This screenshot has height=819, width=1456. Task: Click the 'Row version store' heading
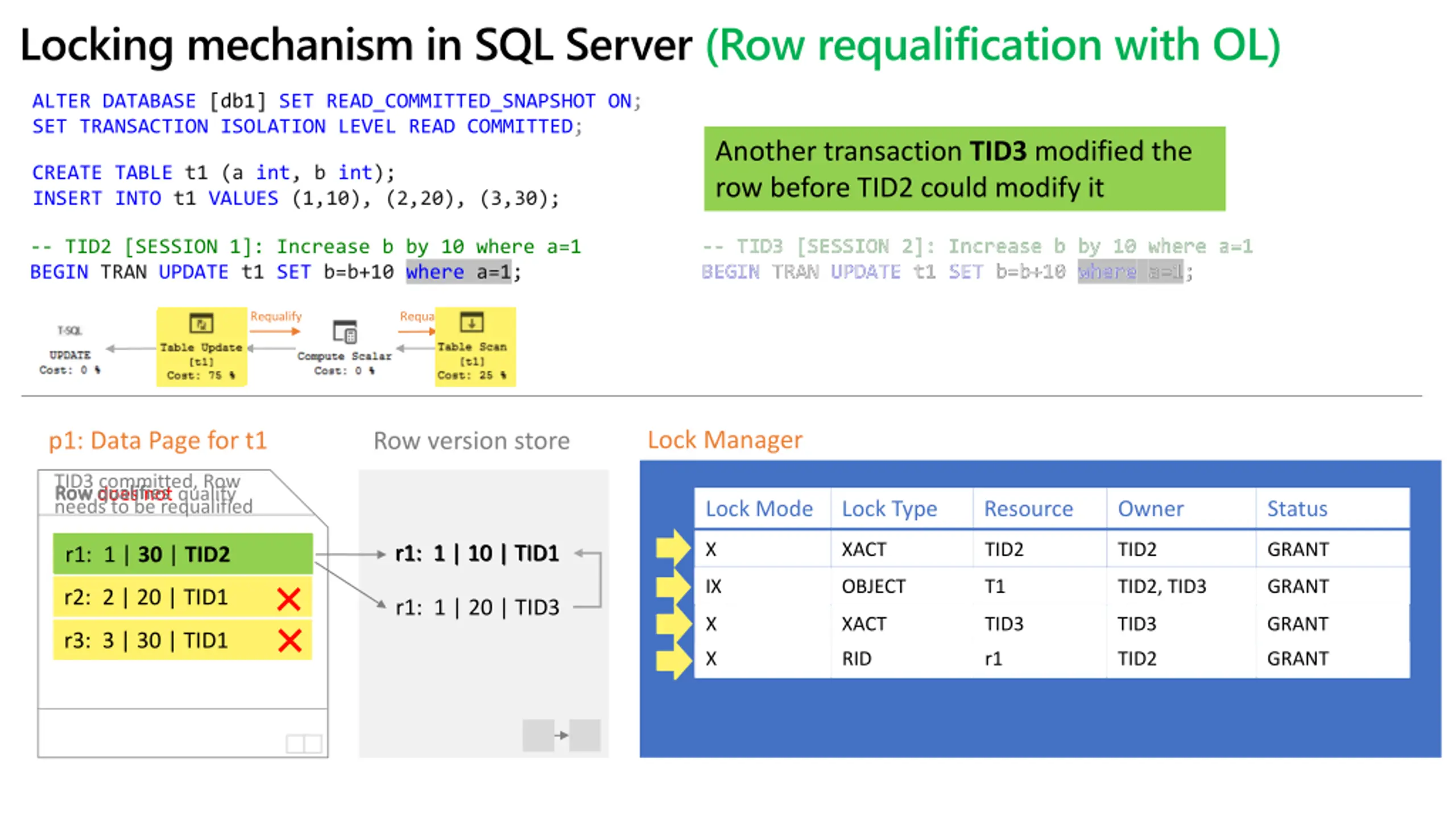[x=471, y=441]
